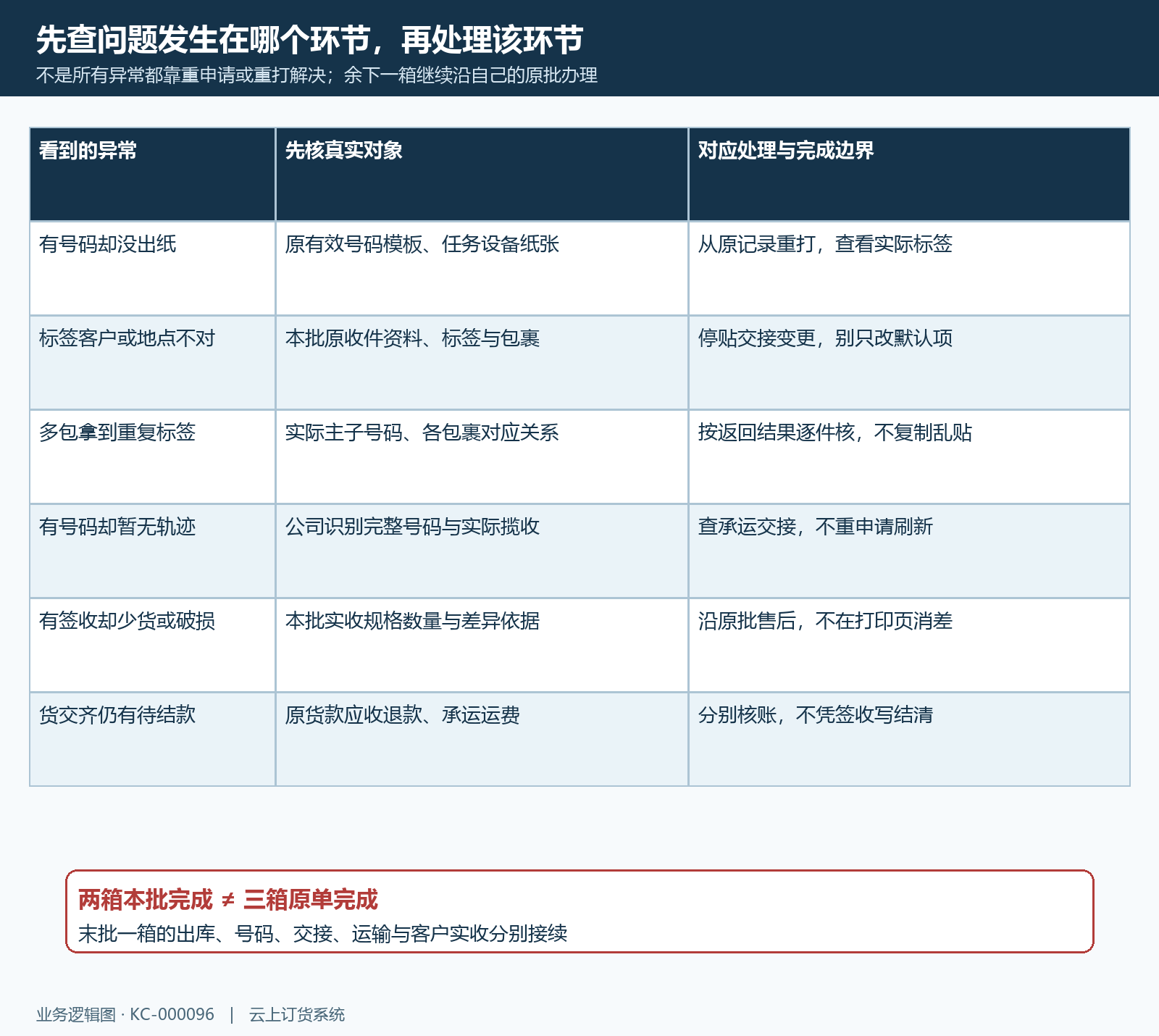Viewport: 1159px width, 1036px height.
Task: Select the cell 多包拿到重复标签
Action: pyautogui.click(x=153, y=456)
